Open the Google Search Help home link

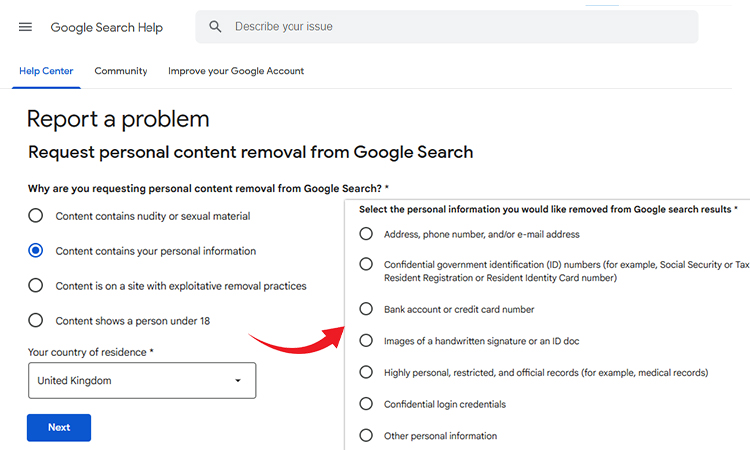(107, 27)
